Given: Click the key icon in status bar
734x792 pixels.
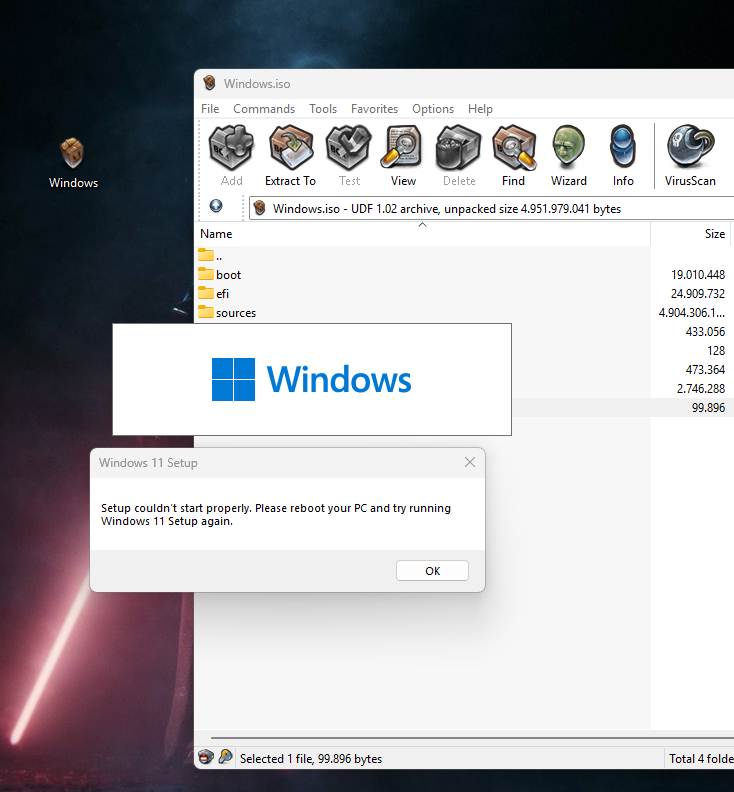Looking at the screenshot, I should tap(225, 757).
